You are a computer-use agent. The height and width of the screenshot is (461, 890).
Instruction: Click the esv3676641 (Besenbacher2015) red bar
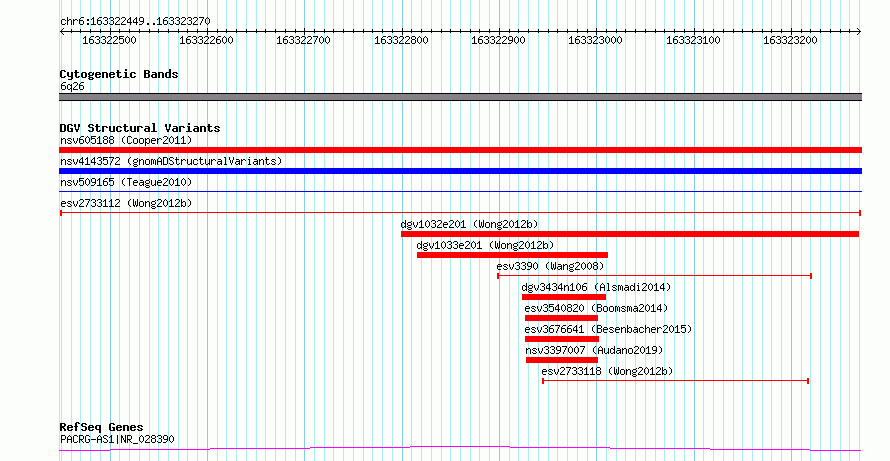pyautogui.click(x=562, y=339)
